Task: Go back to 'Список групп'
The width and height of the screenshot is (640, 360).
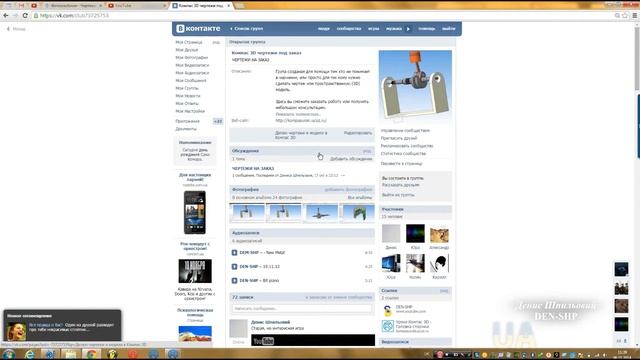Action: click(x=247, y=29)
